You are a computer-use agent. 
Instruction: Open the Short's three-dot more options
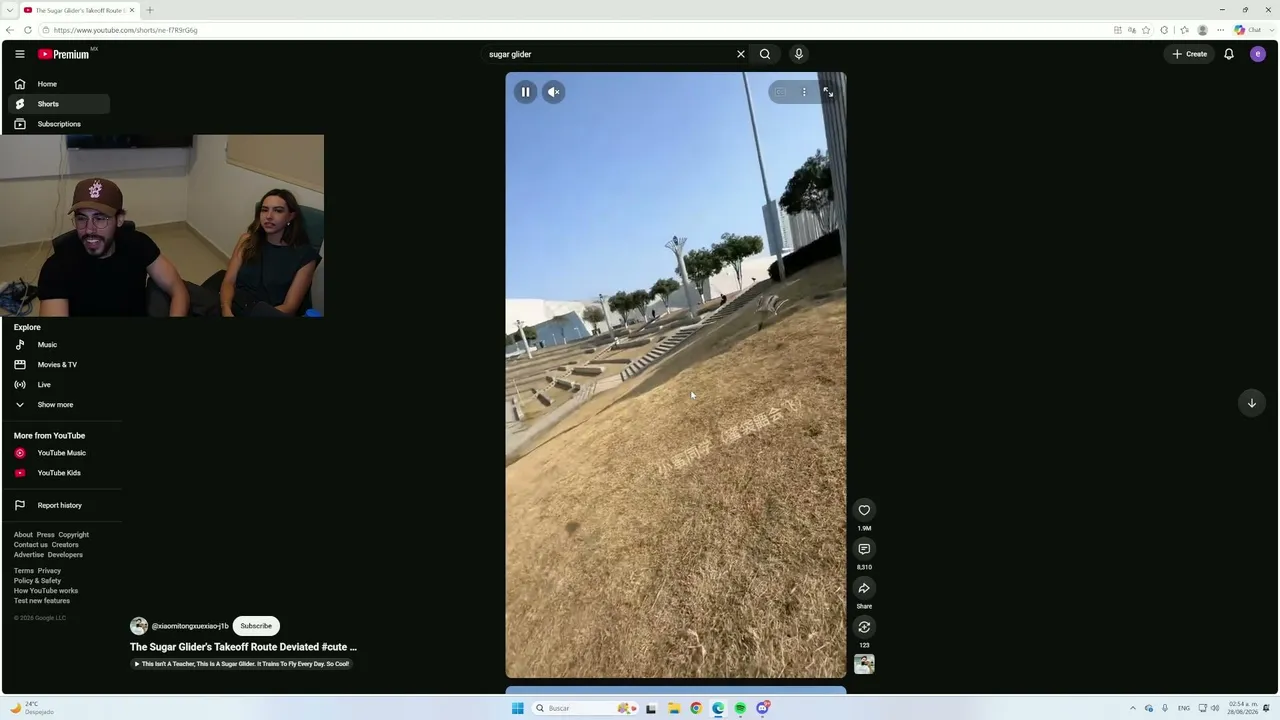[804, 92]
